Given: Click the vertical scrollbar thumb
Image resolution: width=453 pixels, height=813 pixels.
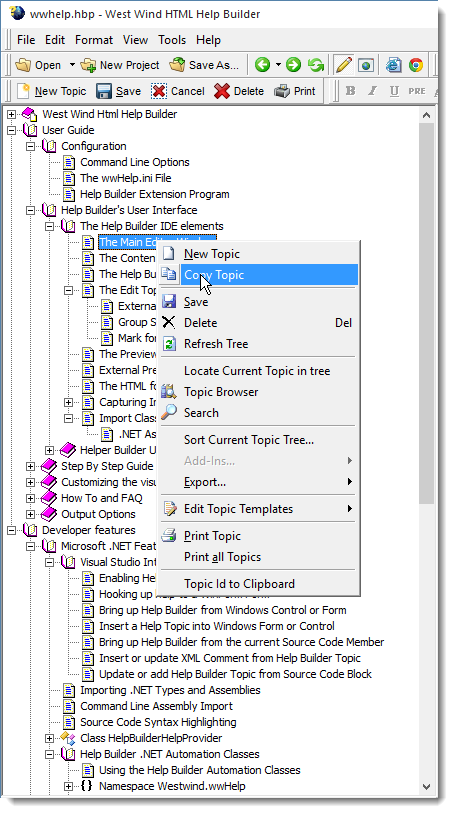Looking at the screenshot, I should click(427, 314).
